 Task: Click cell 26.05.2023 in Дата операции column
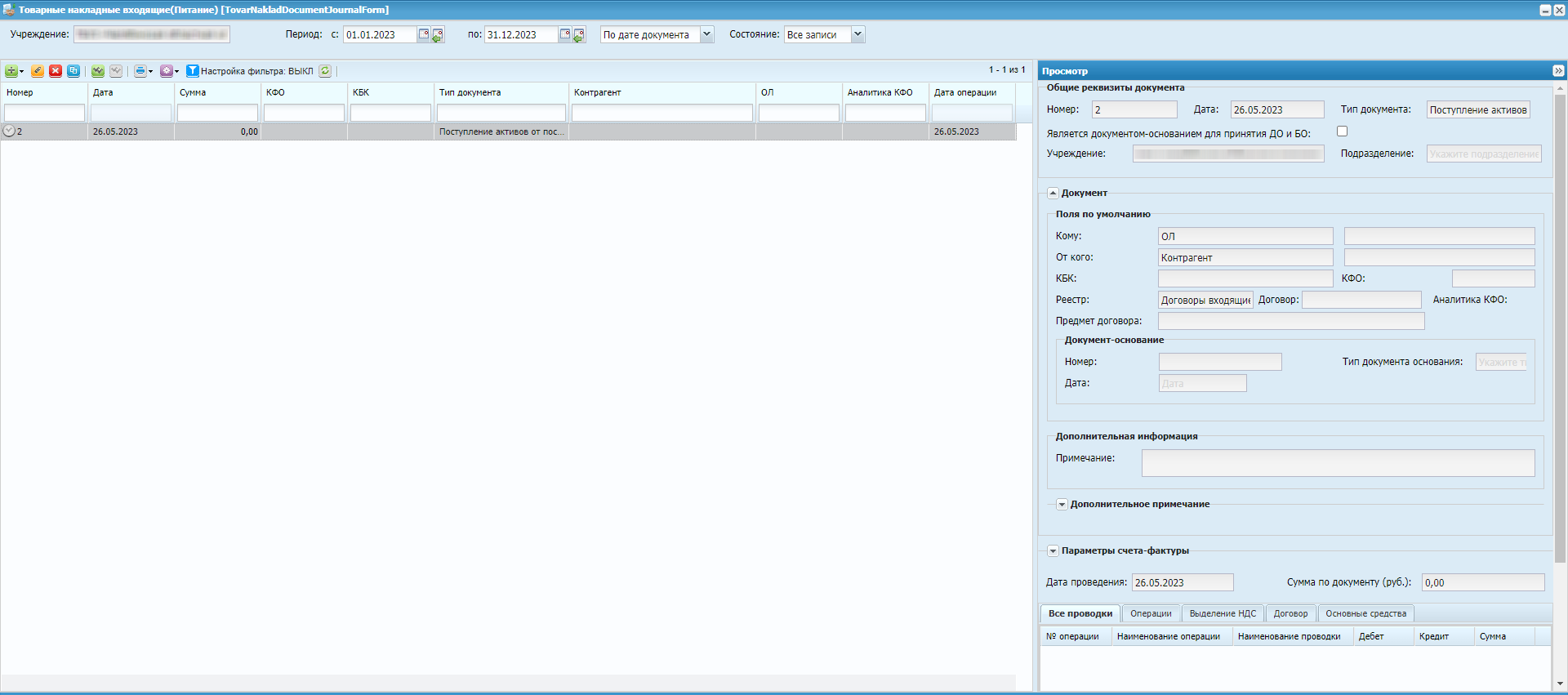[x=972, y=131]
